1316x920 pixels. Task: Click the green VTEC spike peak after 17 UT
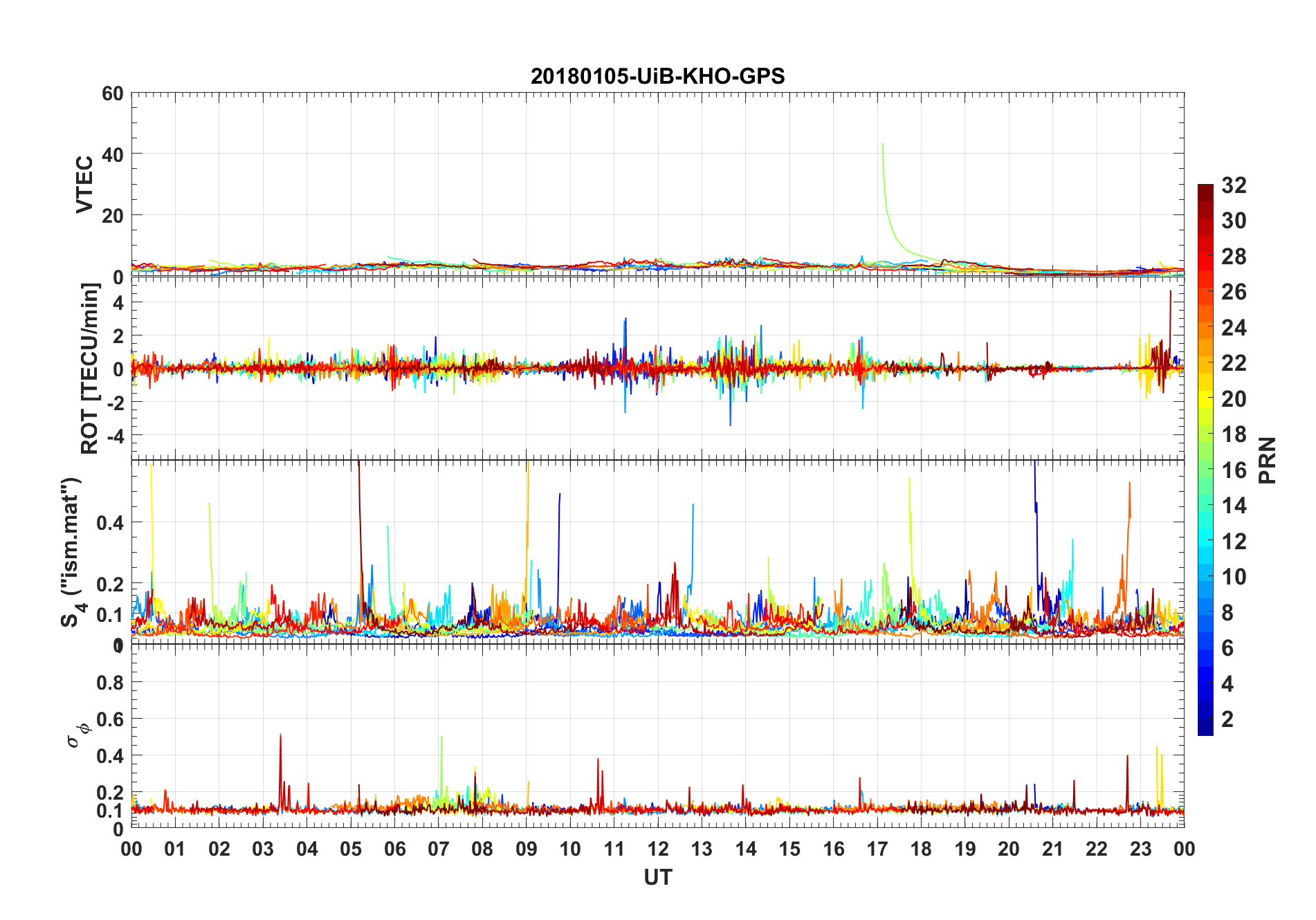tap(882, 144)
